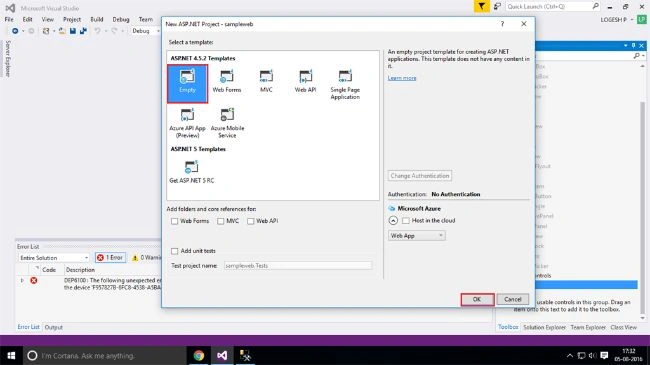Switch to the Team Explorer tab
The height and width of the screenshot is (365, 650).
(588, 327)
